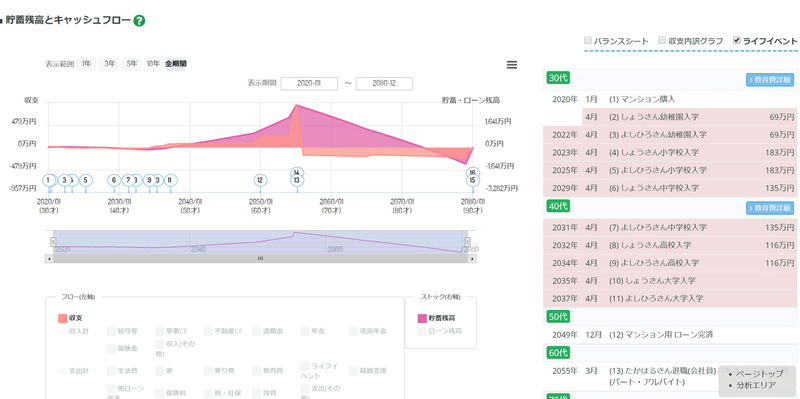Set the display range to 1年
The height and width of the screenshot is (399, 800).
tap(87, 64)
